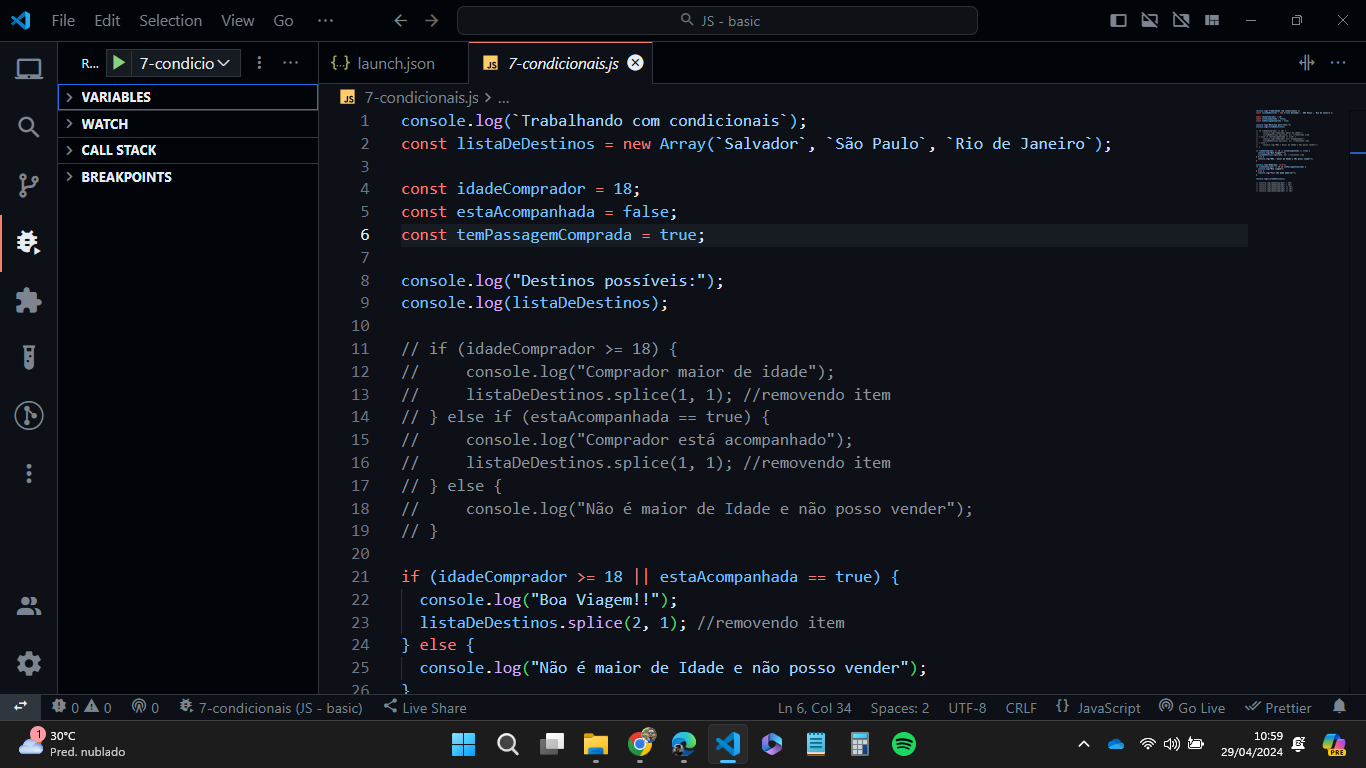Open breadcrumb ellipsis after 7-condicionais.js
The height and width of the screenshot is (768, 1366).
503,98
